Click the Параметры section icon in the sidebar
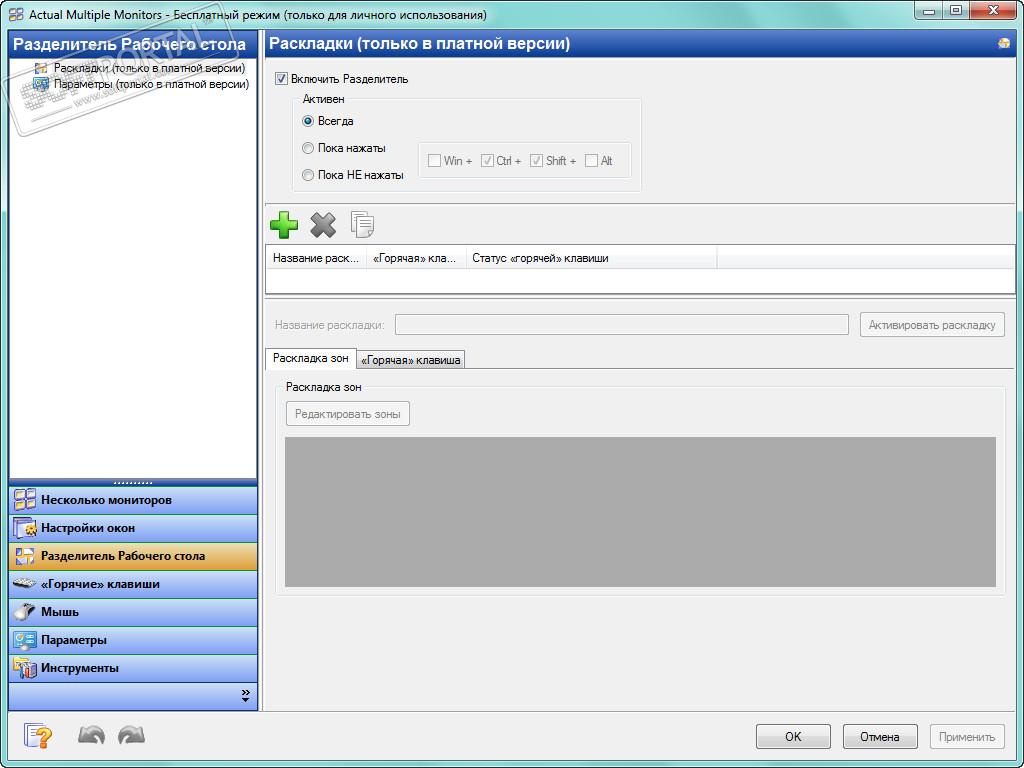This screenshot has height=768, width=1024. (25, 640)
